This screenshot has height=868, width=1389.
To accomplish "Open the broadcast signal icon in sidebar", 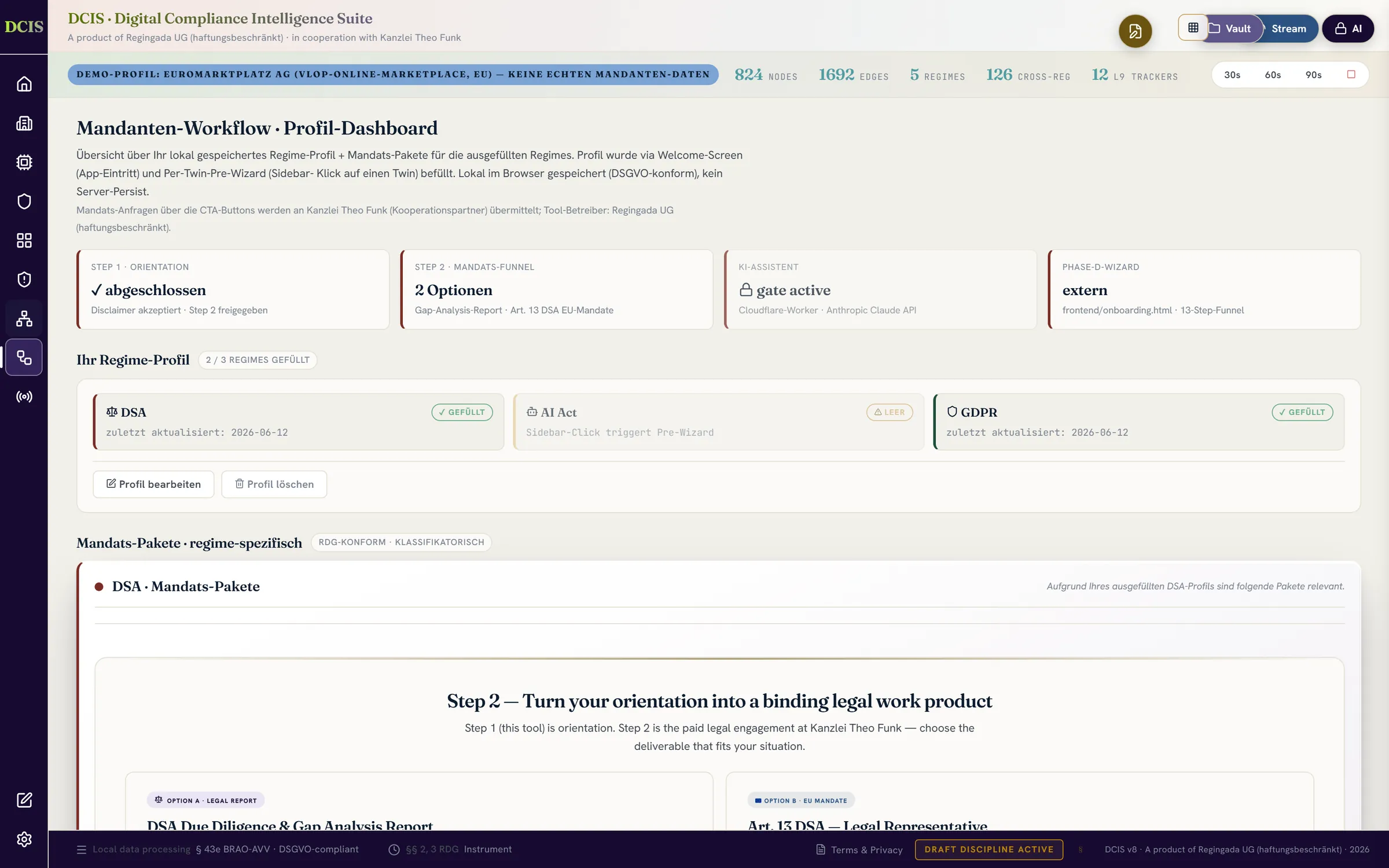I will tap(24, 396).
